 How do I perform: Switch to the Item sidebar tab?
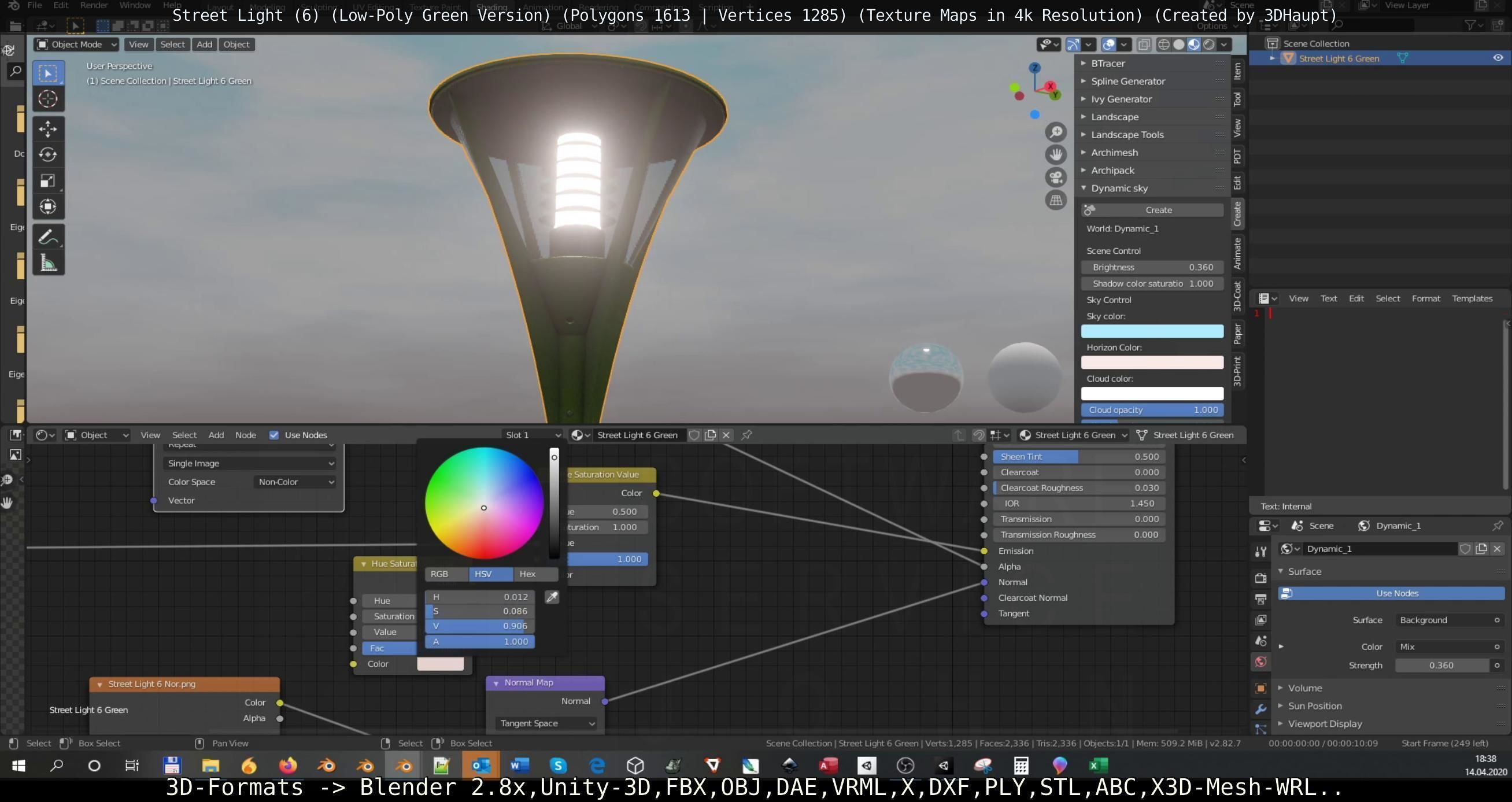pyautogui.click(x=1237, y=71)
